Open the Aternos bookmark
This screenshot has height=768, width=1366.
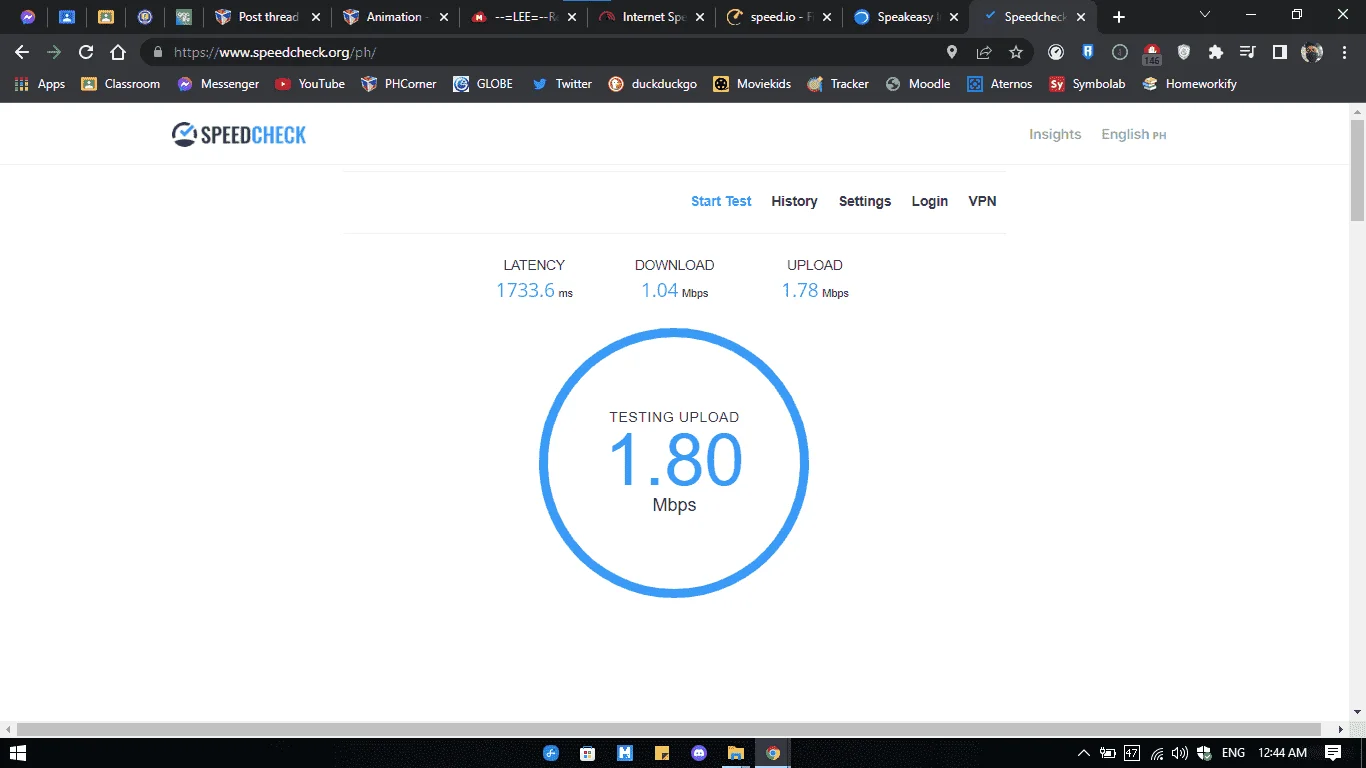(x=1000, y=84)
